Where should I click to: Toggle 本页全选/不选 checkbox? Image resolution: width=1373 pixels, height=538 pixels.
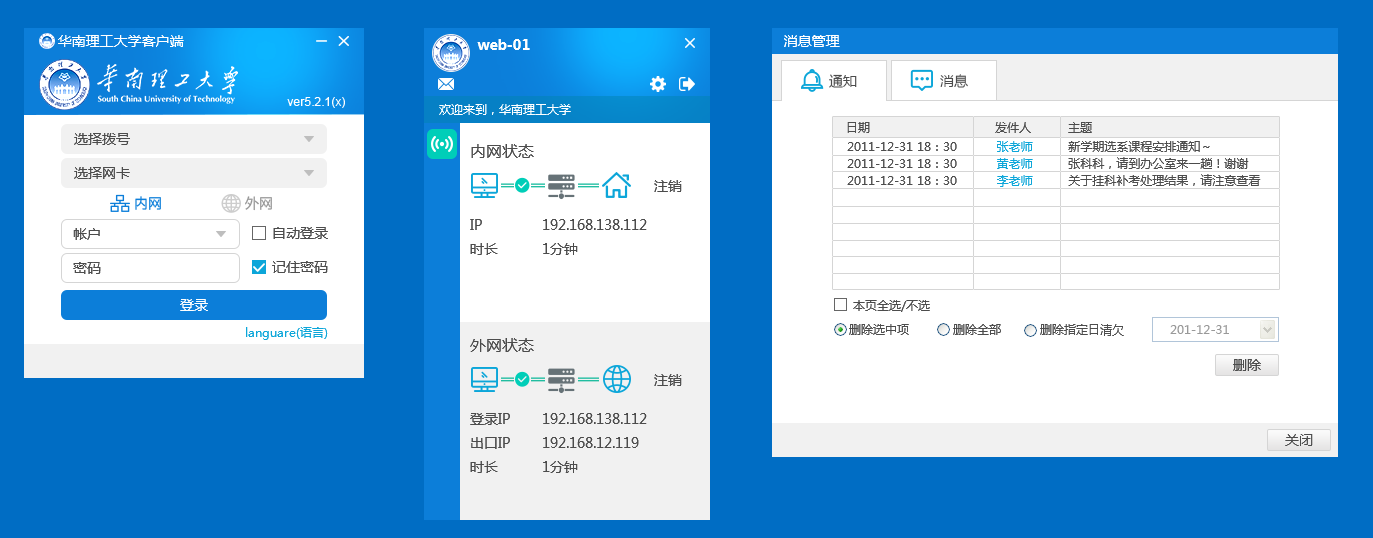coord(840,305)
